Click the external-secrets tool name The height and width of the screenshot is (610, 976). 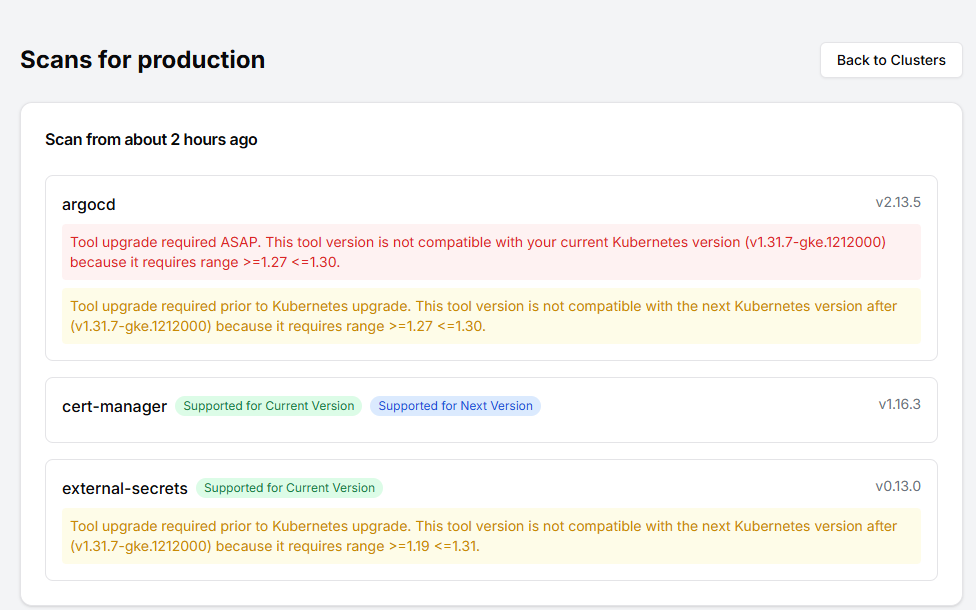[124, 488]
